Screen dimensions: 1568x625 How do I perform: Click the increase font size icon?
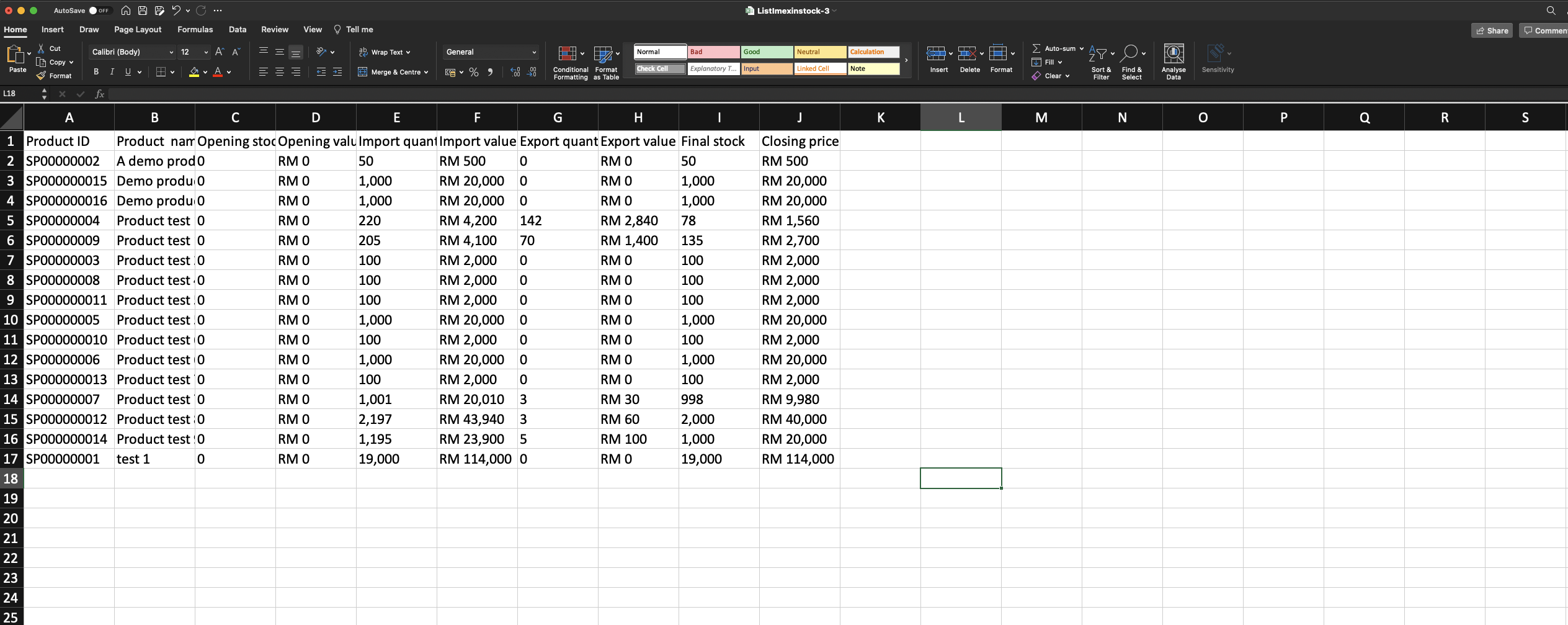click(219, 52)
